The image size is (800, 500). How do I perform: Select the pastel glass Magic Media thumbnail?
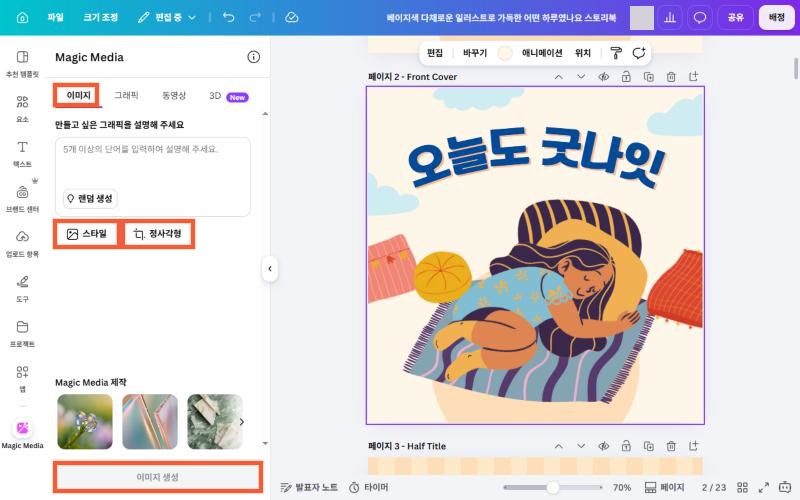click(x=150, y=421)
